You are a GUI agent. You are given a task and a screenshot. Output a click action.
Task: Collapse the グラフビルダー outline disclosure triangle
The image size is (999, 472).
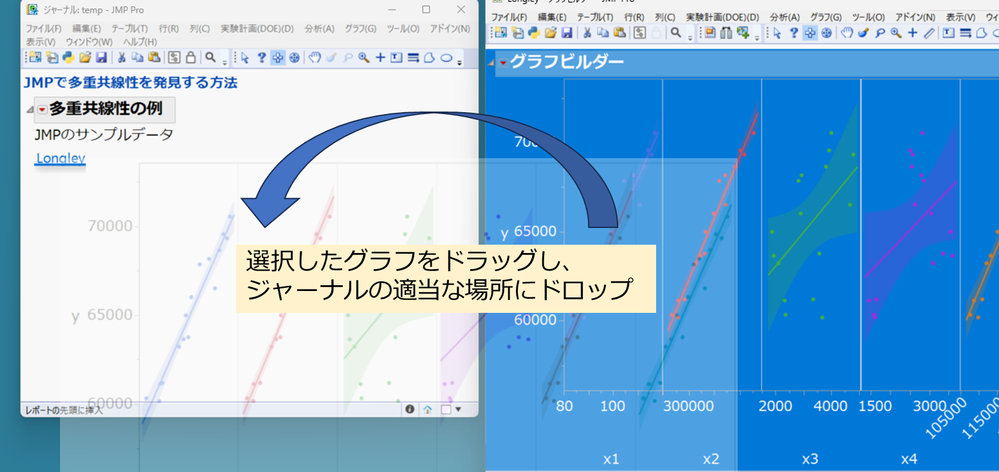point(490,62)
